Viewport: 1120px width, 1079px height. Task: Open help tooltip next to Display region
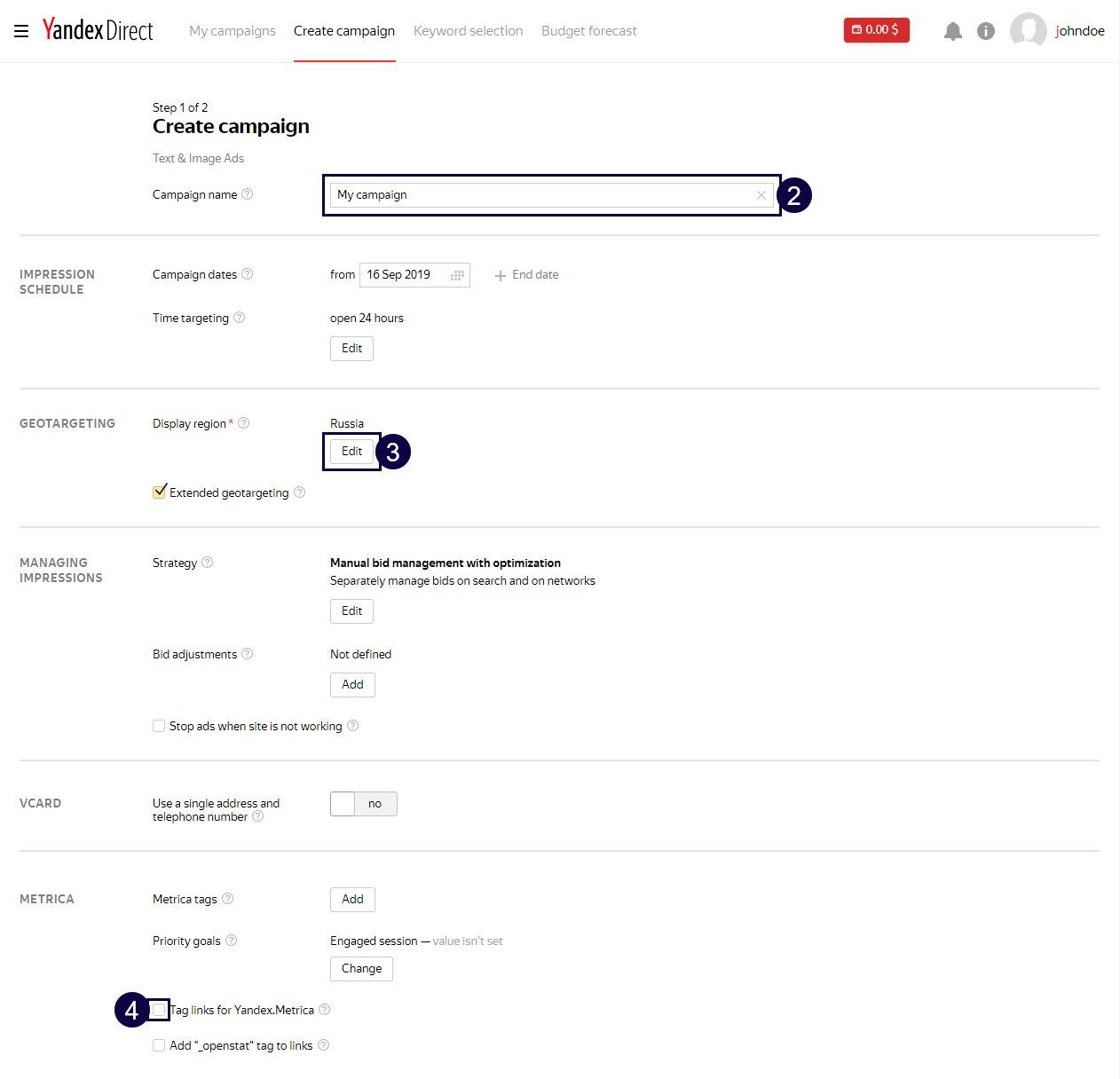pos(243,423)
